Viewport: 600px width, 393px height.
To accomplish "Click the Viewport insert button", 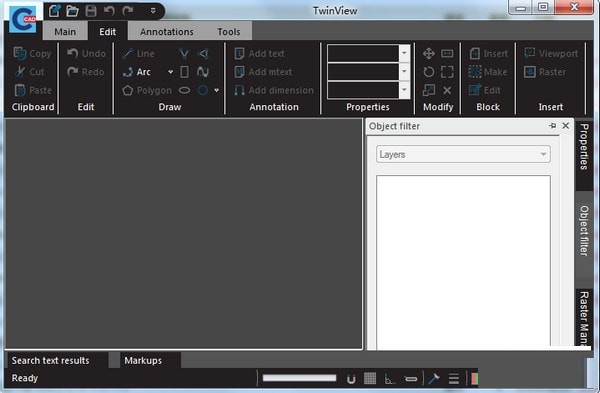I will (551, 54).
